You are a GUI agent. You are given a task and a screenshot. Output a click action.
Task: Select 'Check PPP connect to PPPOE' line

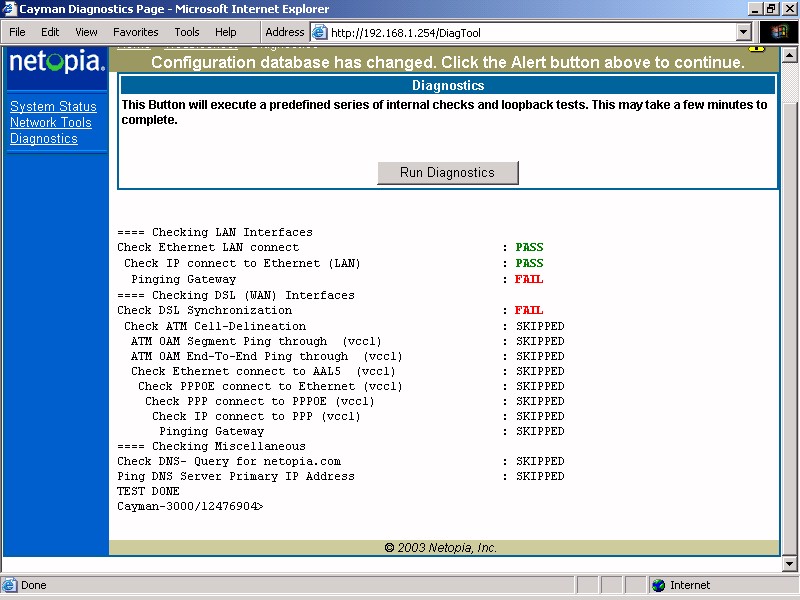point(260,402)
